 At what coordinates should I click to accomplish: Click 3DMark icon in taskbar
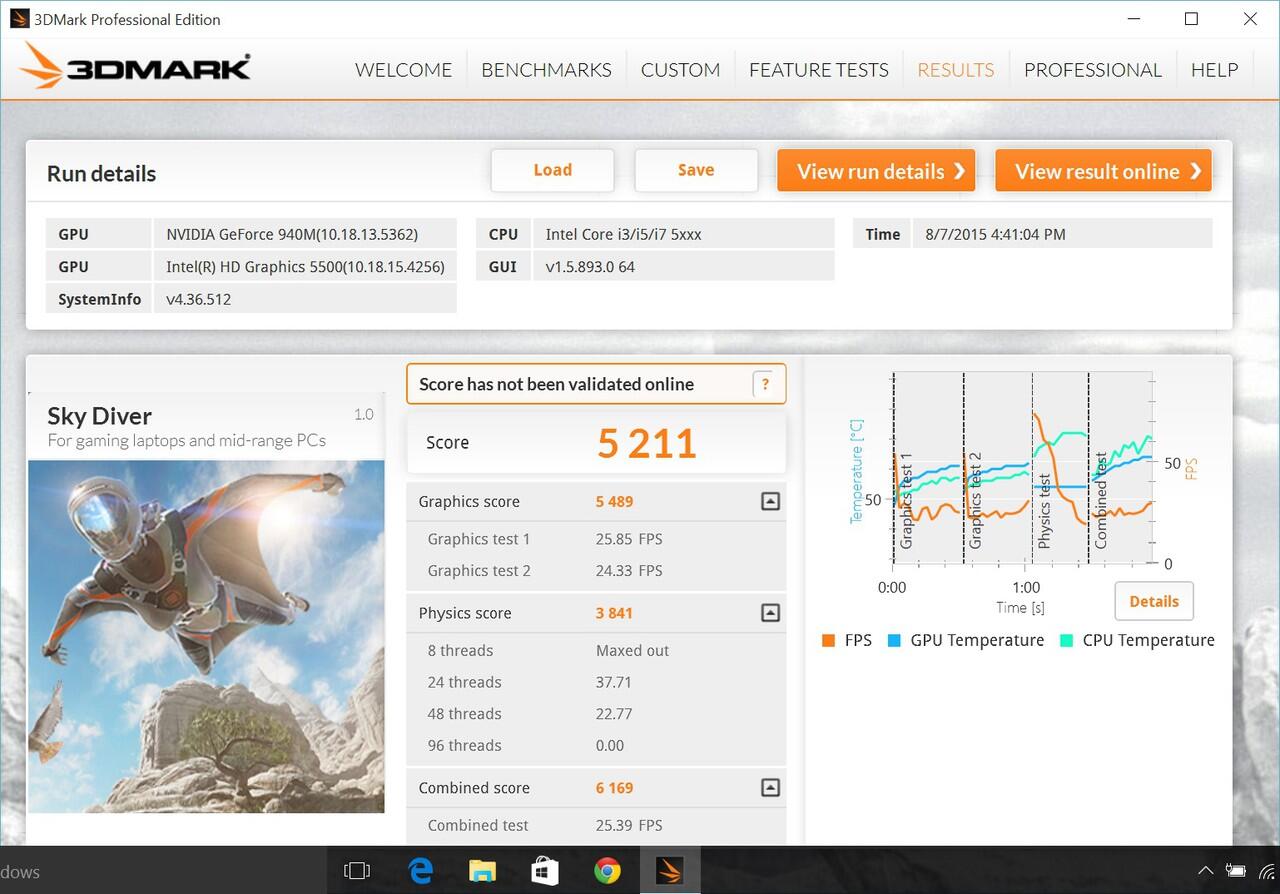click(670, 871)
